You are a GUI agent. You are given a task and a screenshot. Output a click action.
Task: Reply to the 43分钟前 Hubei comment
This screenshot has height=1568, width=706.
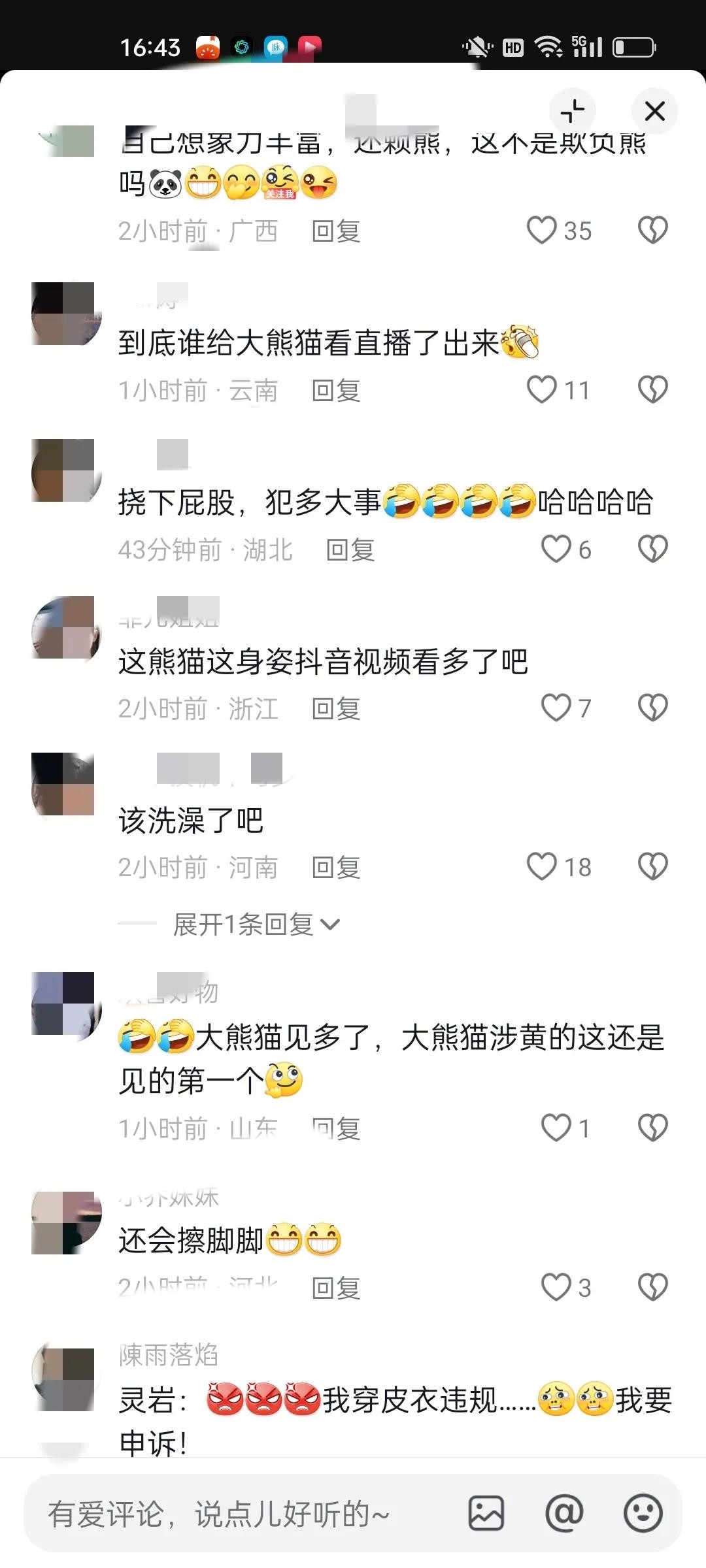[x=350, y=550]
